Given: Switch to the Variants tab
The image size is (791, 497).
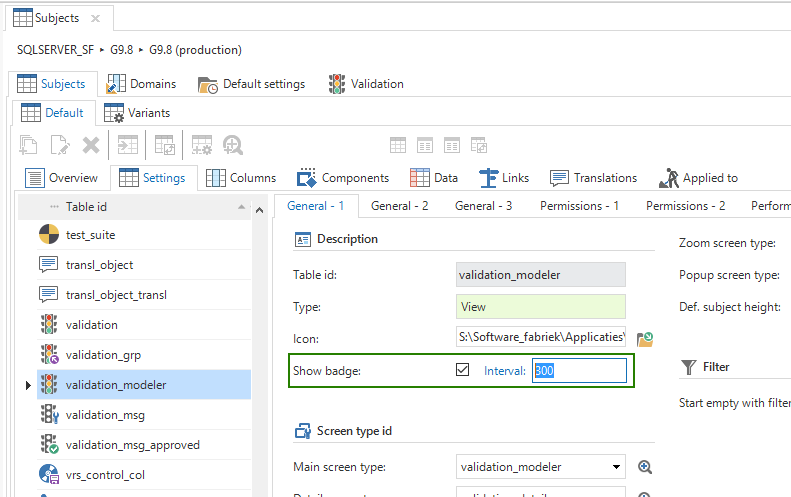Looking at the screenshot, I should 137,113.
